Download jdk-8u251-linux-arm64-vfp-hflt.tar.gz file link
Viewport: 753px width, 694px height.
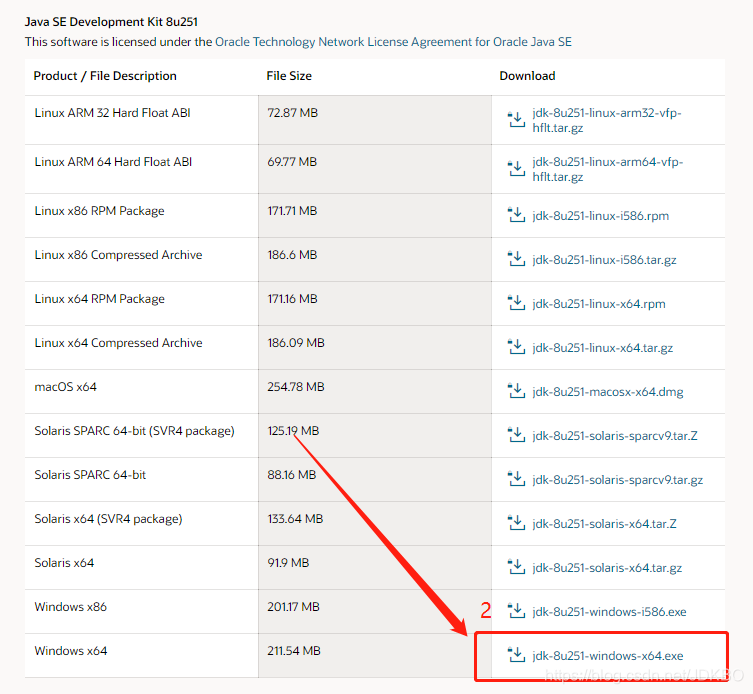[607, 169]
